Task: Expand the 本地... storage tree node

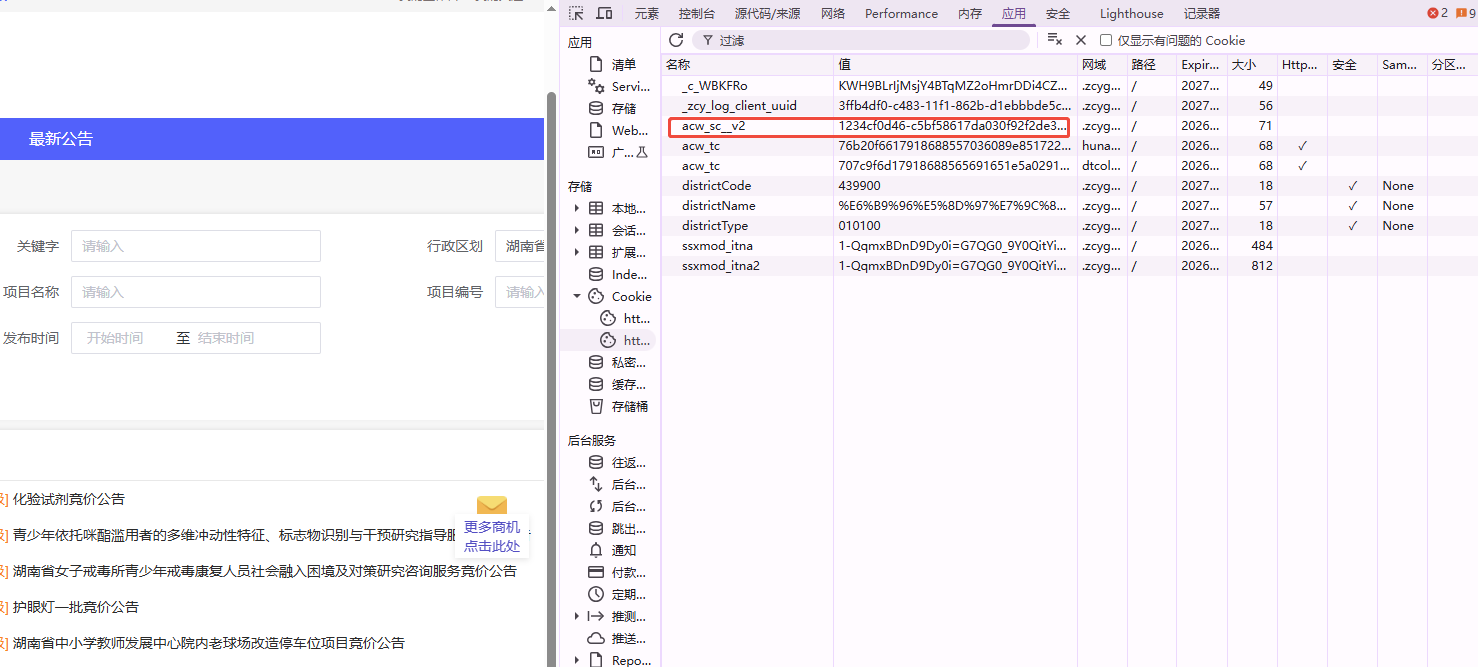Action: 576,208
